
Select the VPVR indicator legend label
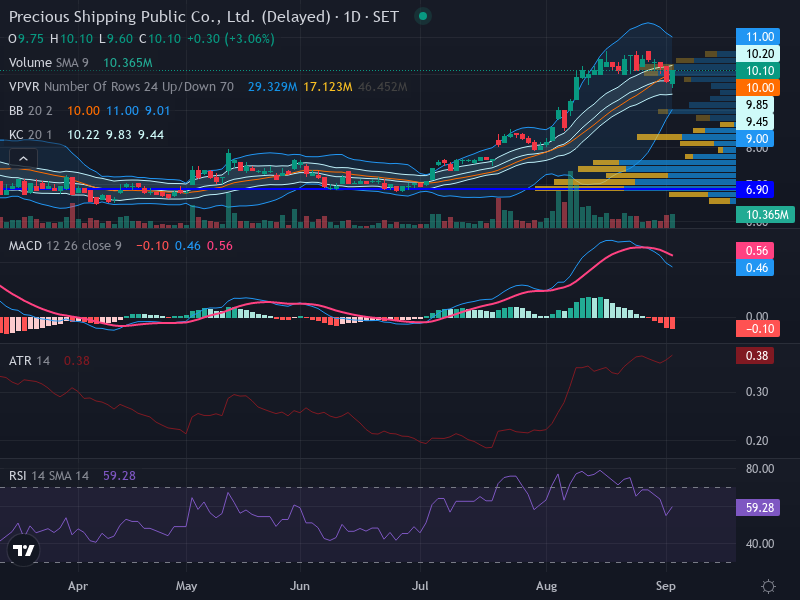coord(121,87)
